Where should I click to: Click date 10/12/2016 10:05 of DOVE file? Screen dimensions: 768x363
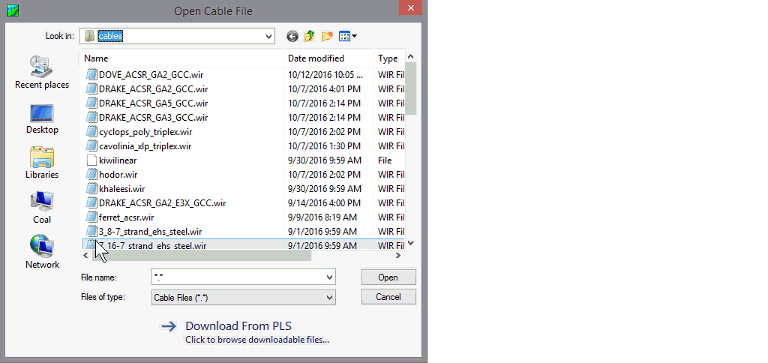click(x=325, y=75)
